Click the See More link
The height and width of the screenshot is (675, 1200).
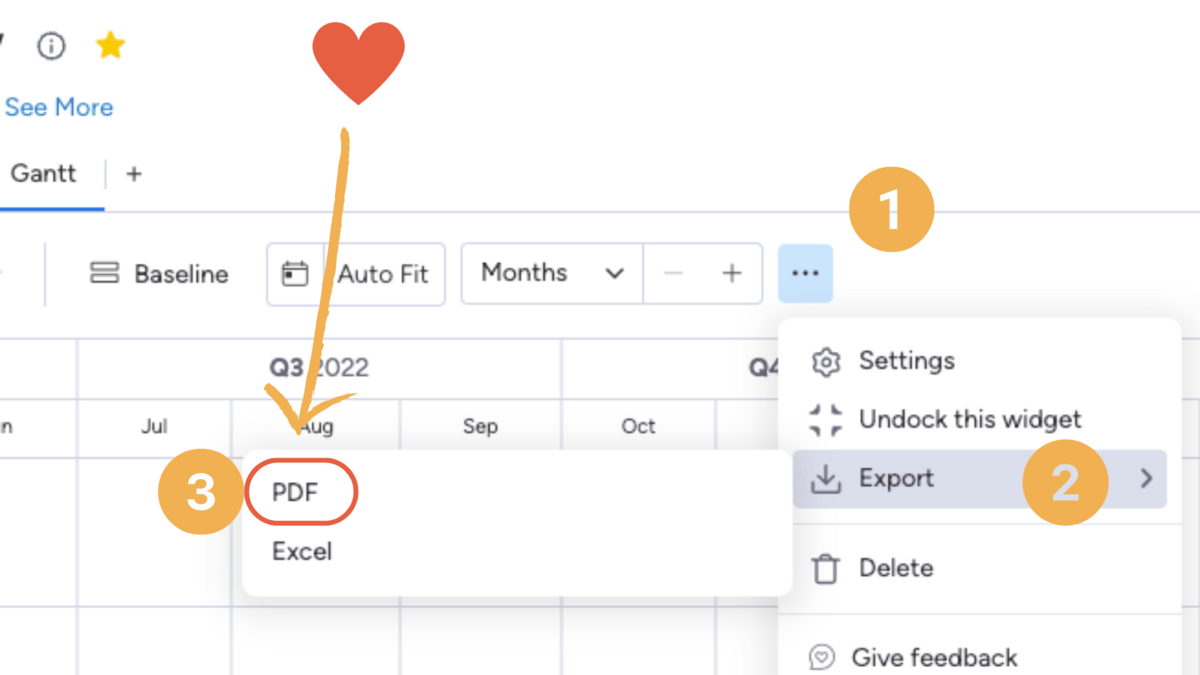pyautogui.click(x=58, y=107)
